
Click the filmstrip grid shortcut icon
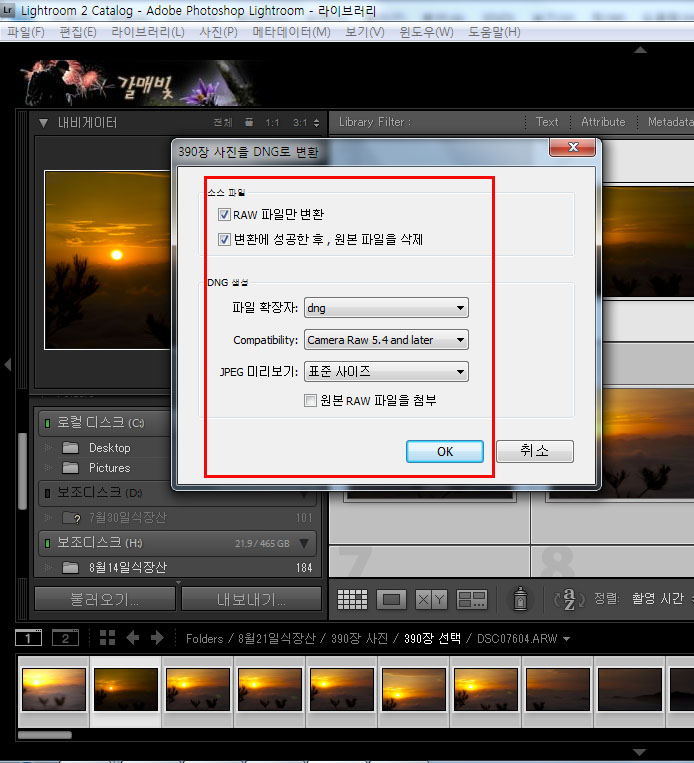107,638
